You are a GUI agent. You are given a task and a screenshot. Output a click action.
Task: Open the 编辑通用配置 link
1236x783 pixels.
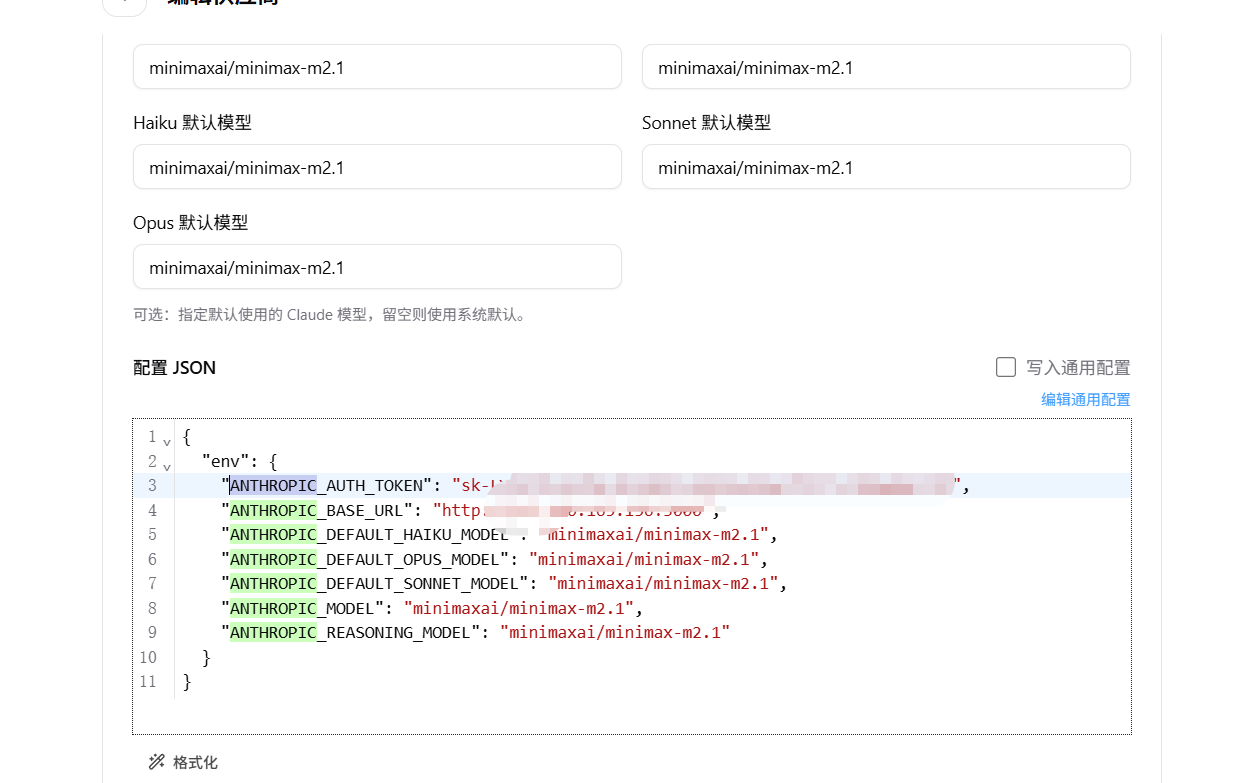[1086, 399]
